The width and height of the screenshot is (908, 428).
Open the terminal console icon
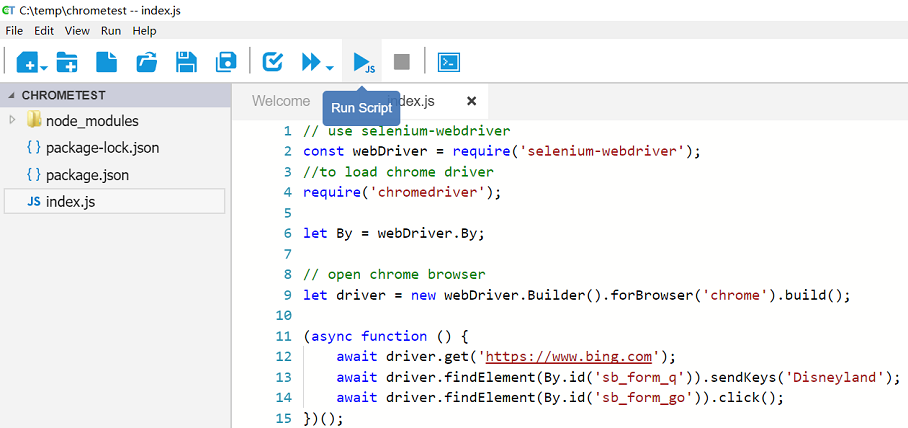click(449, 62)
